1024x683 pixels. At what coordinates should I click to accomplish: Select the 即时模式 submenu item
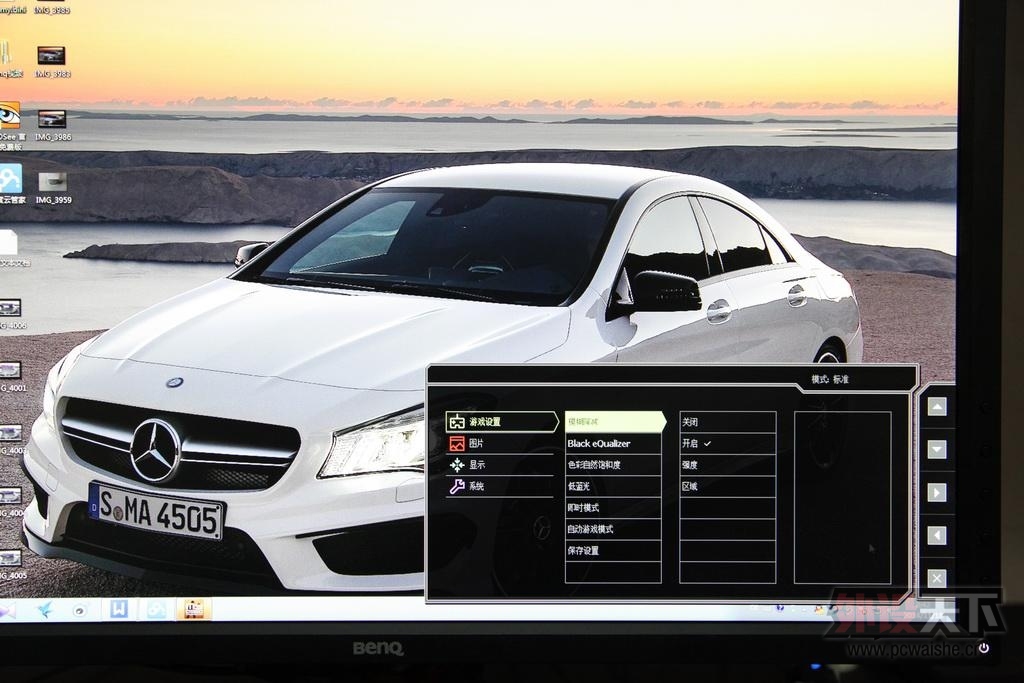pos(613,508)
